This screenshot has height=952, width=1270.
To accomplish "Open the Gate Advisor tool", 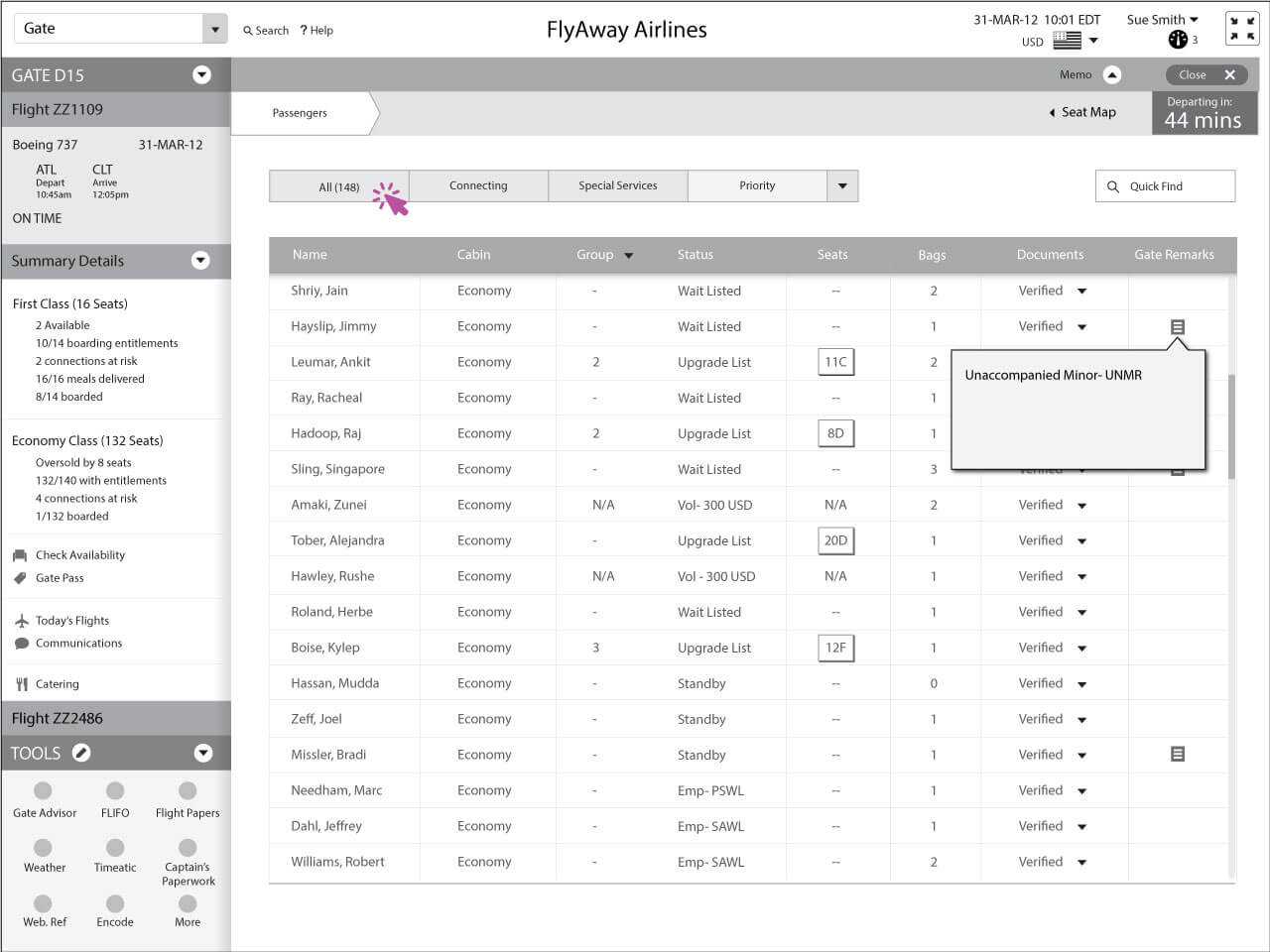I will 44,791.
